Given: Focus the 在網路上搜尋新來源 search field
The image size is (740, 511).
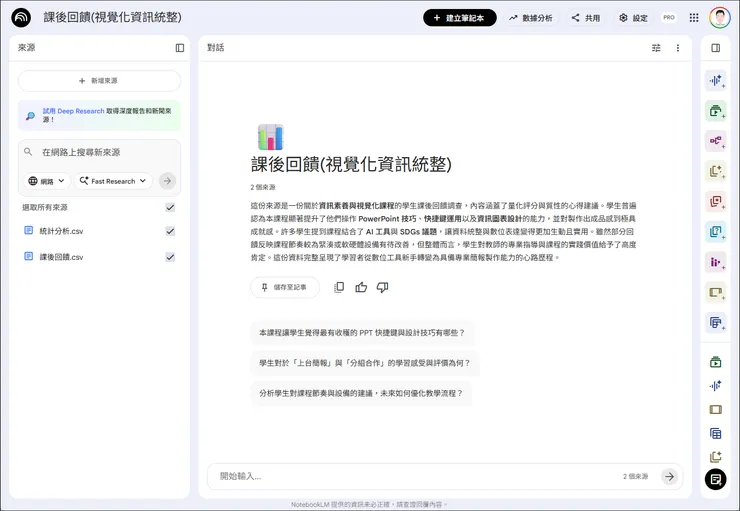Looking at the screenshot, I should [x=99, y=152].
